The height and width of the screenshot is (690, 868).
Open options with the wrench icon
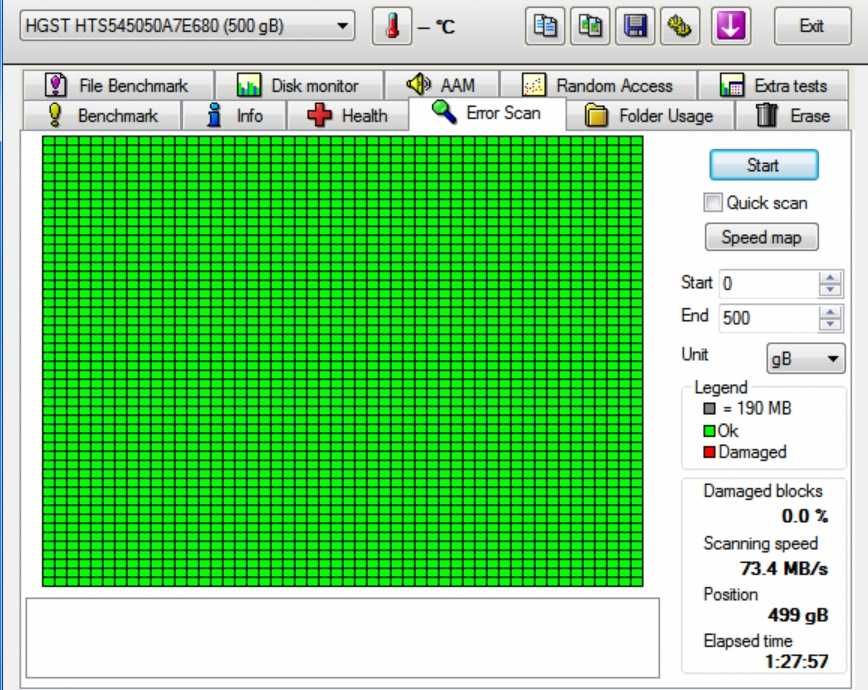[680, 25]
